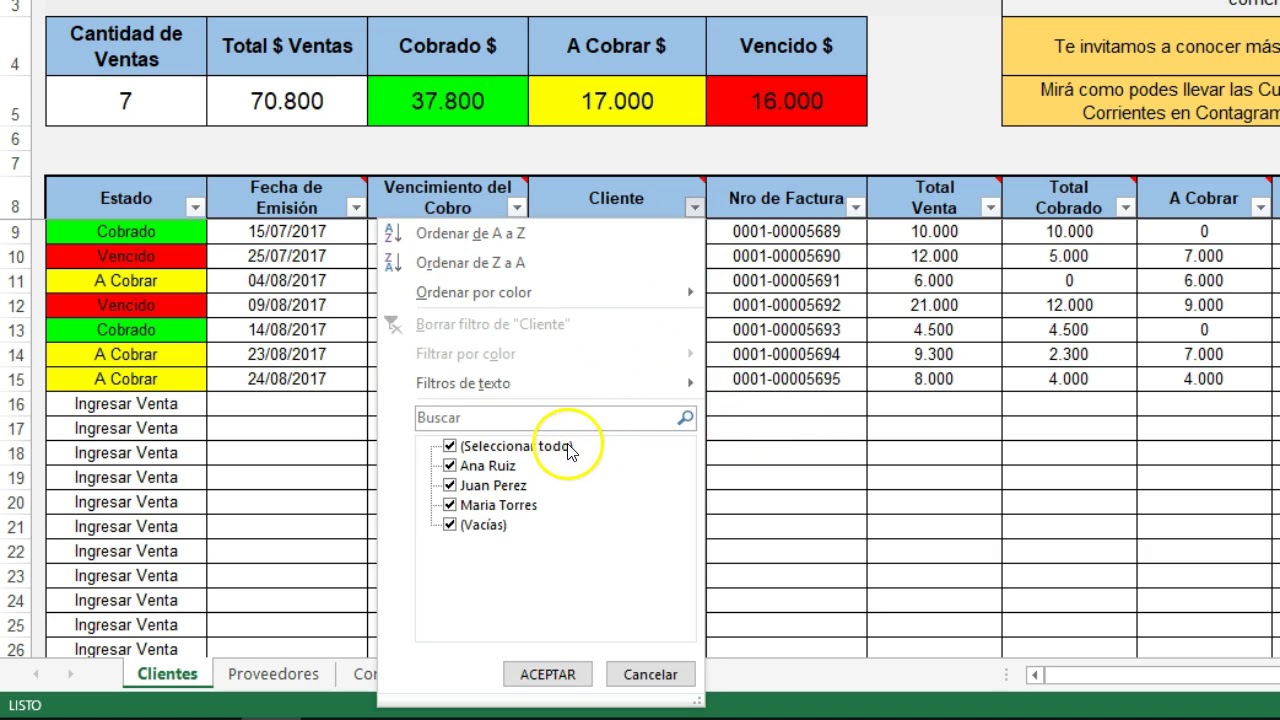Click Ingresar Venta in row 16

pos(126,404)
